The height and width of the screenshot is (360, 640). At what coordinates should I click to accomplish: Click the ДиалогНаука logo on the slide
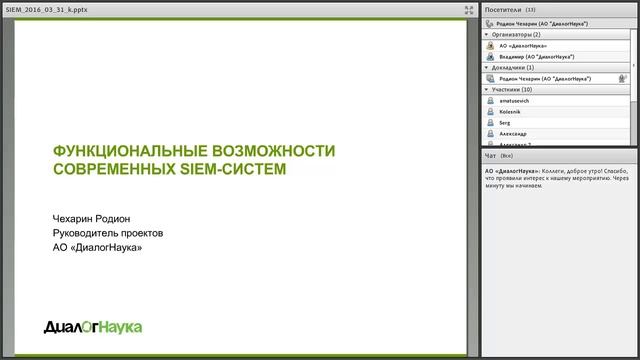pyautogui.click(x=93, y=327)
